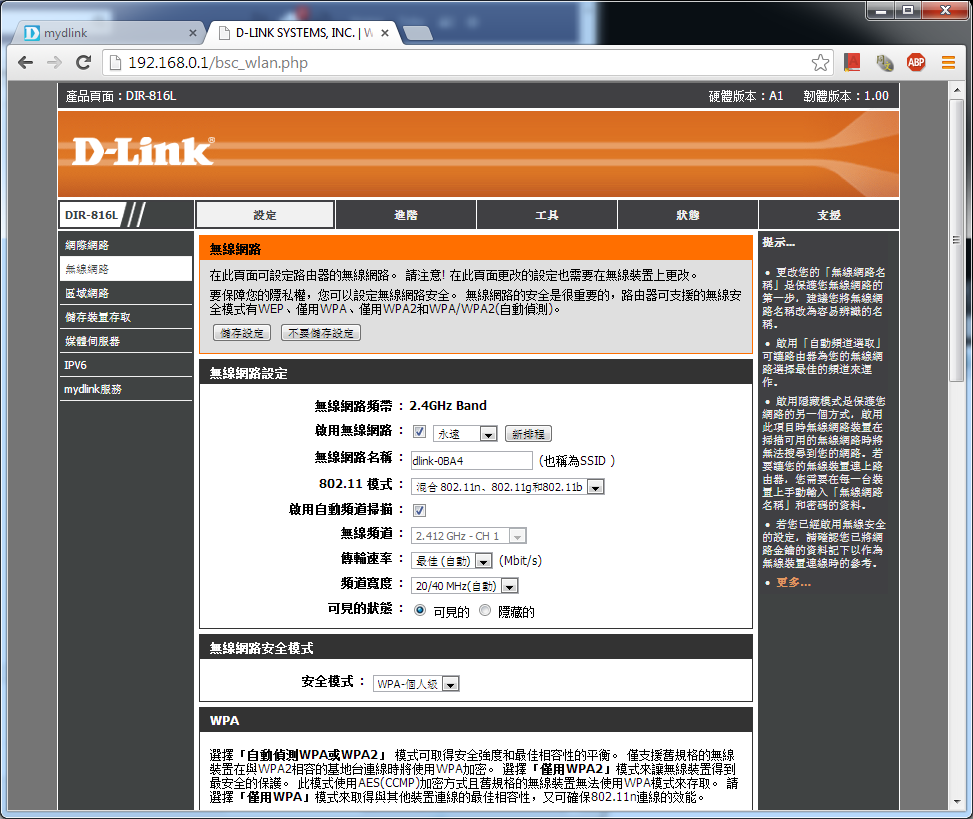Uncheck the 啟用自動頻道掃描 checkbox
Image resolution: width=973 pixels, height=819 pixels.
(x=420, y=510)
